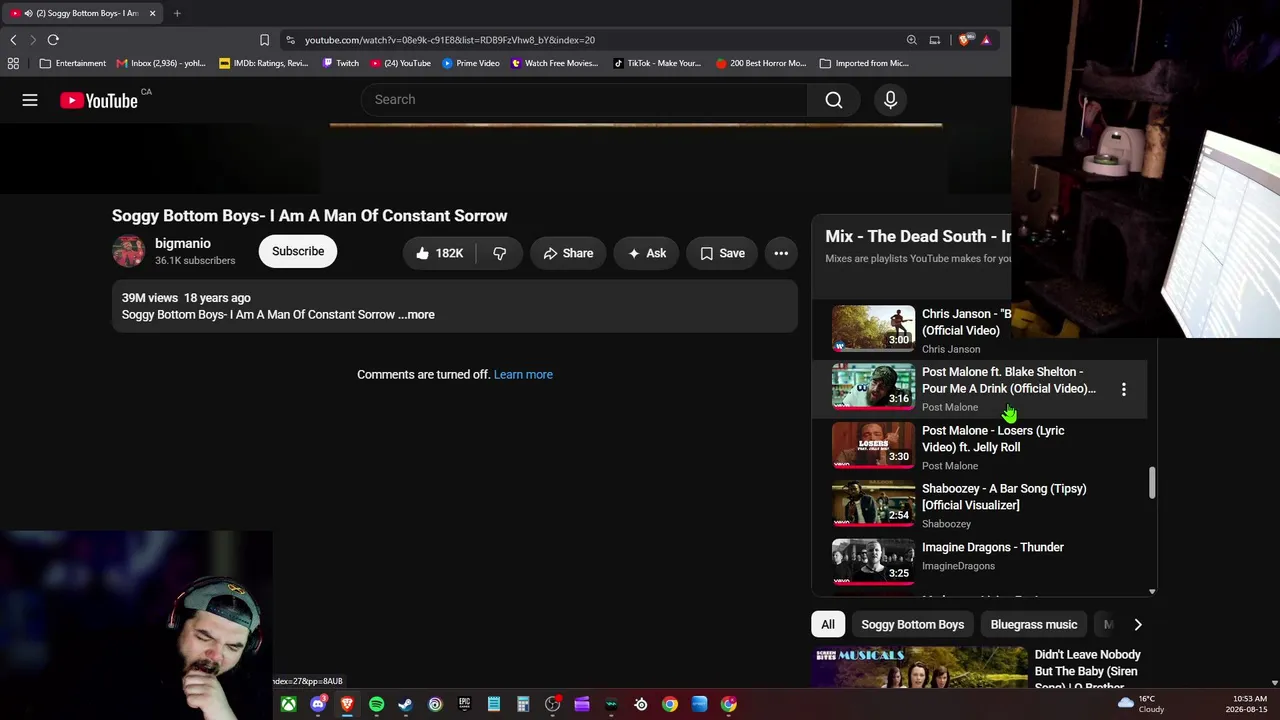This screenshot has width=1280, height=720.
Task: Go back in browser history
Action: point(13,40)
